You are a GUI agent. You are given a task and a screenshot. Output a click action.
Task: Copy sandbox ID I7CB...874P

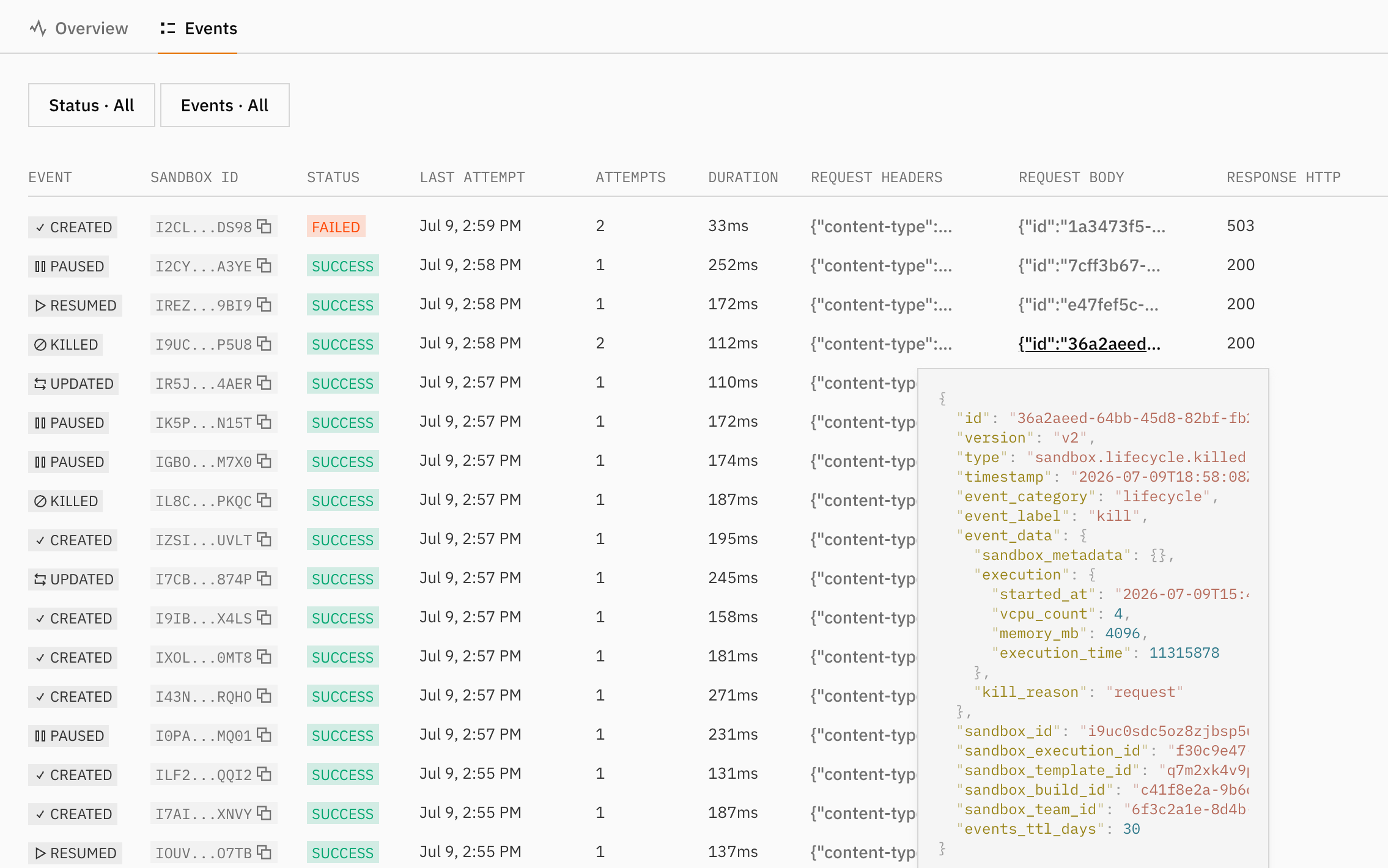tap(264, 578)
